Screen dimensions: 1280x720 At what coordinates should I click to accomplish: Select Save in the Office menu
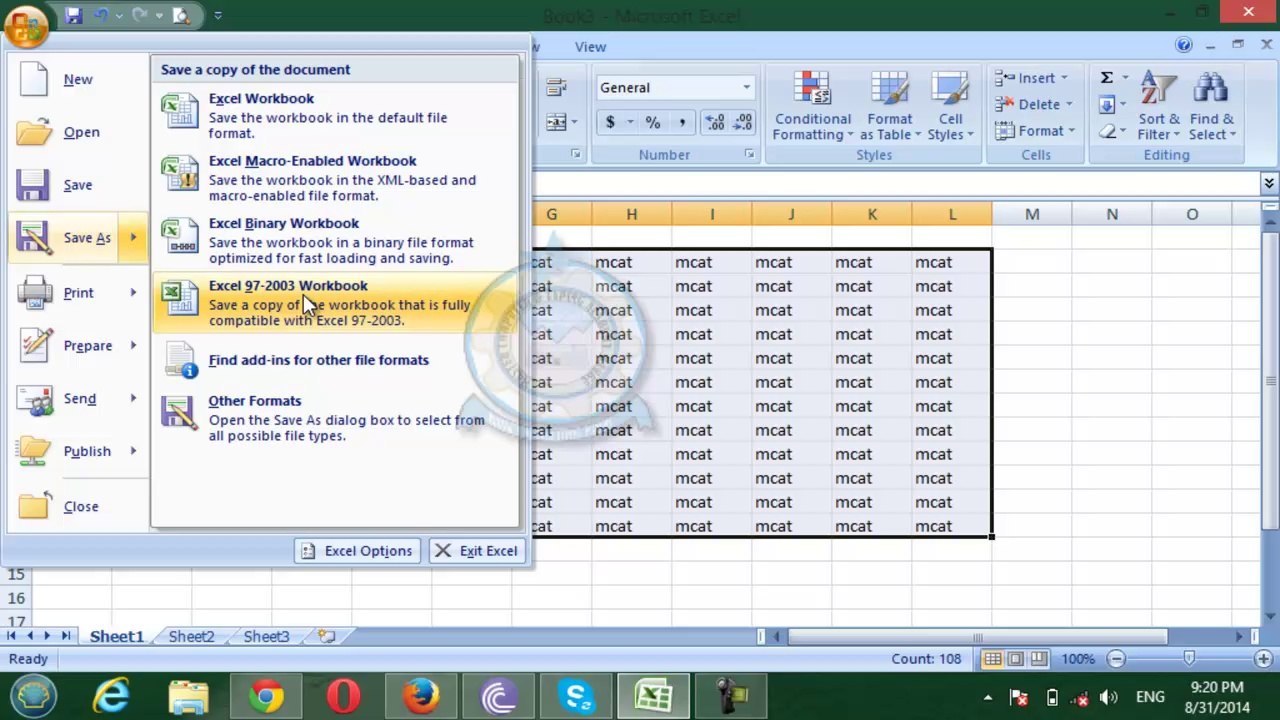point(76,185)
